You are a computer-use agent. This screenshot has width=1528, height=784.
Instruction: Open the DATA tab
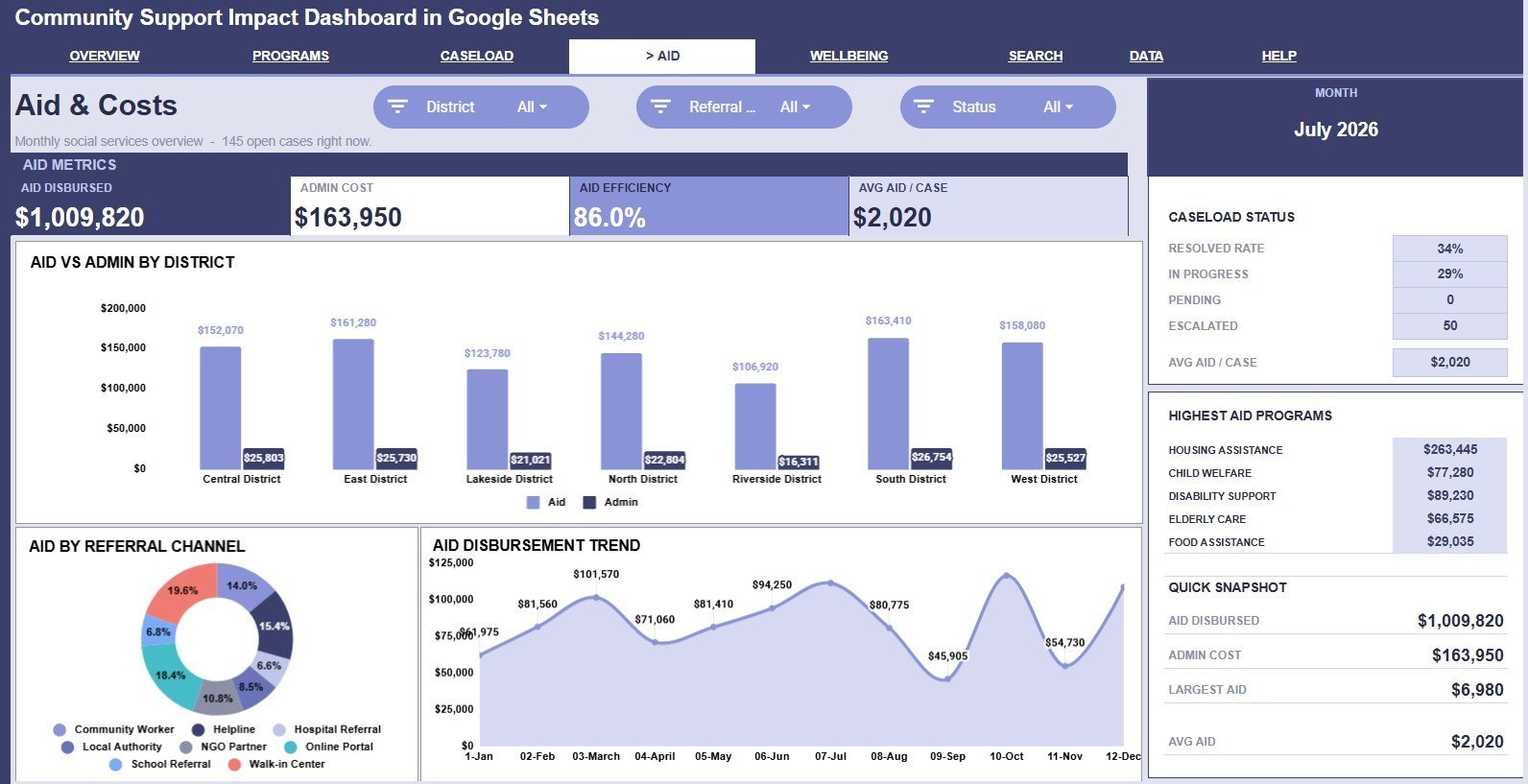pos(1146,56)
